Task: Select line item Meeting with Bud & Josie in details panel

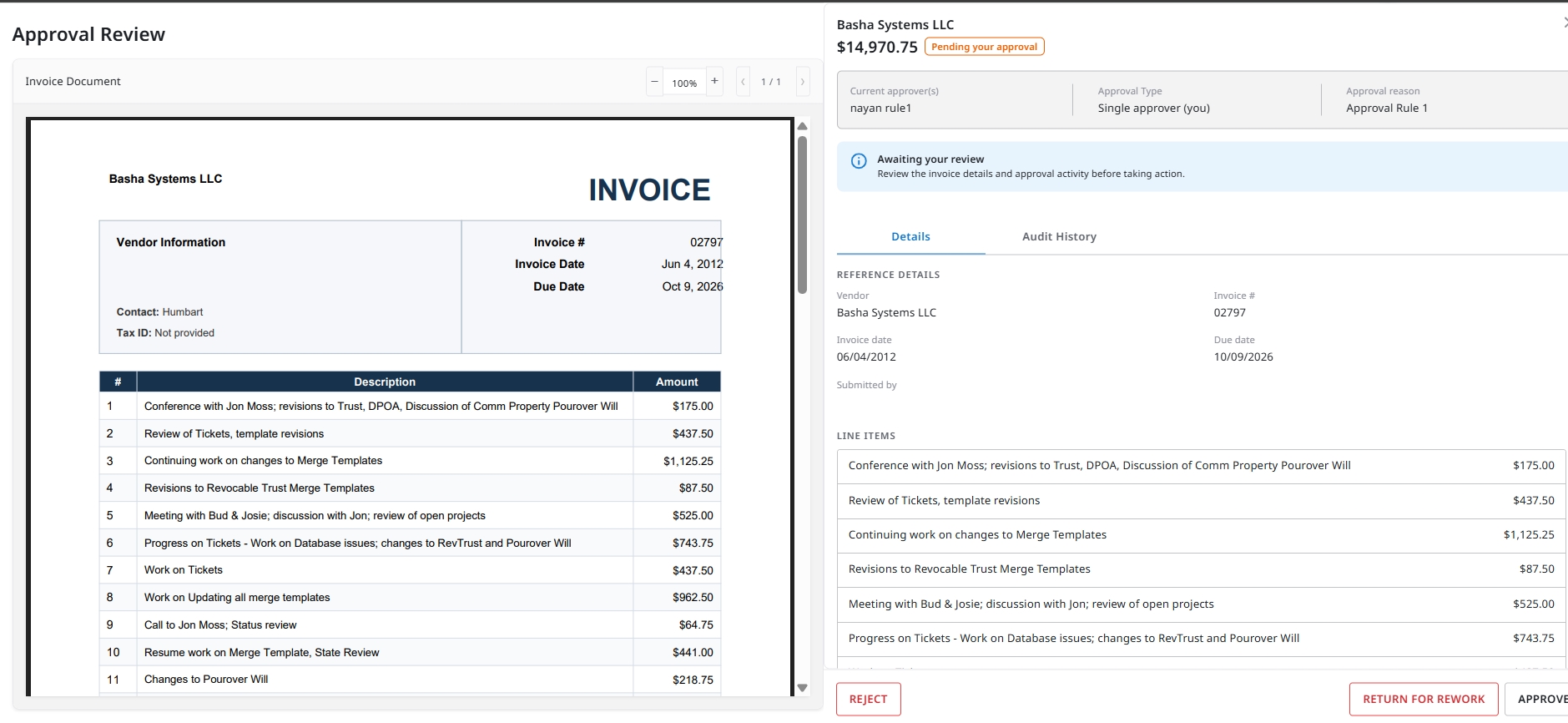Action: pyautogui.click(x=1201, y=604)
